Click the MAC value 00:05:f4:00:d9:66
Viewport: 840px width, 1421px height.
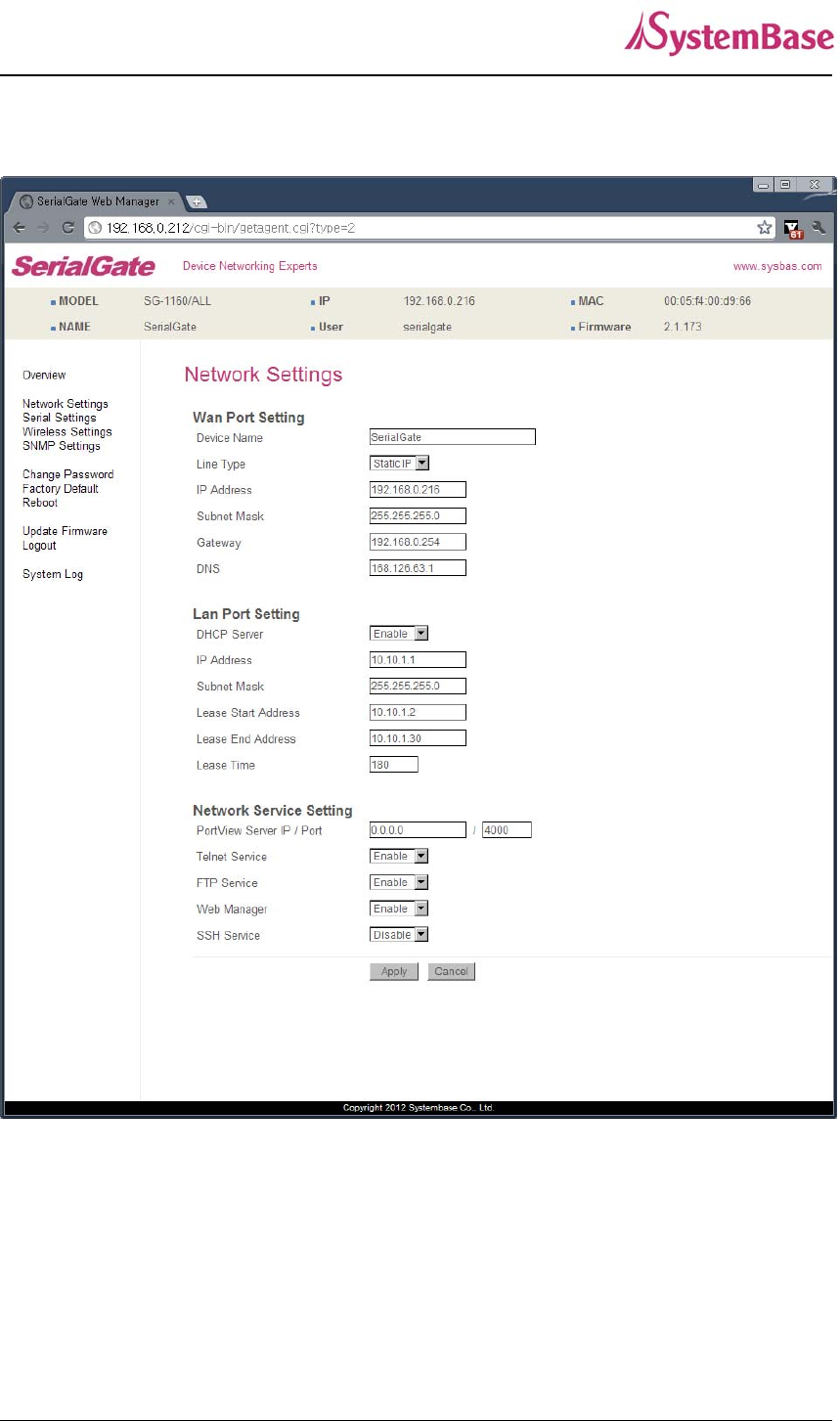pos(707,301)
